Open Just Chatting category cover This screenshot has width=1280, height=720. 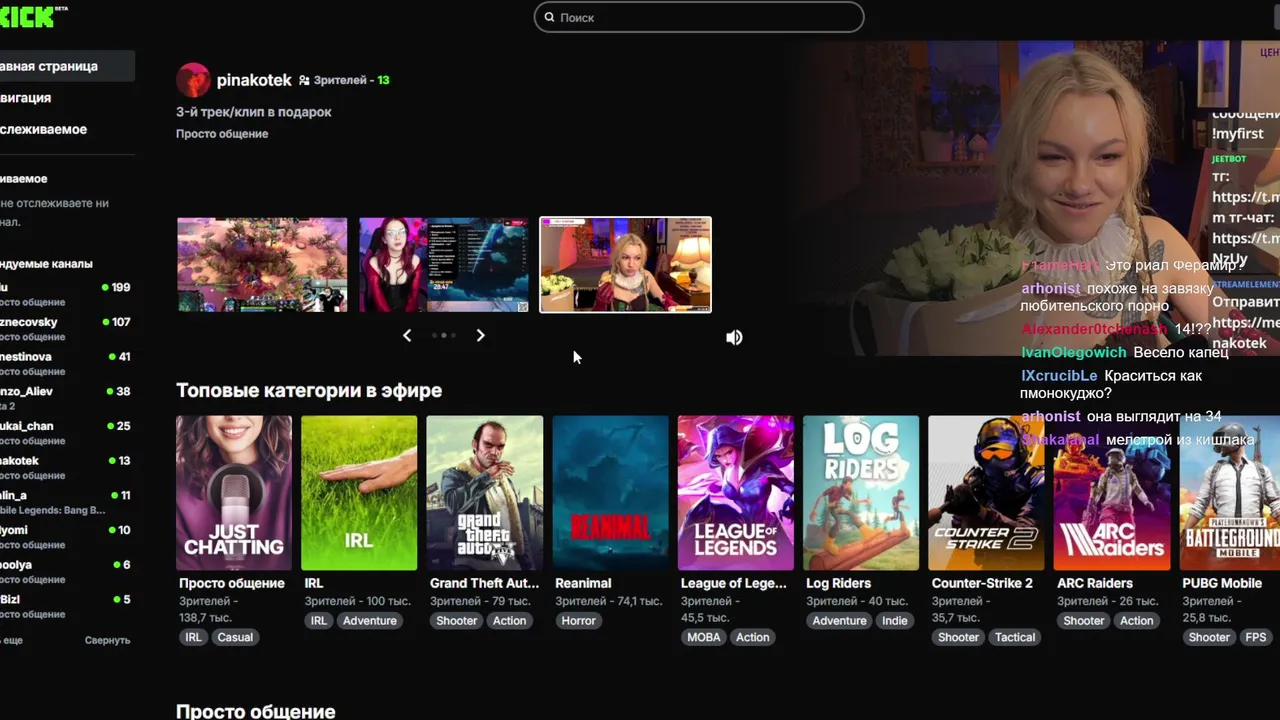[x=234, y=493]
